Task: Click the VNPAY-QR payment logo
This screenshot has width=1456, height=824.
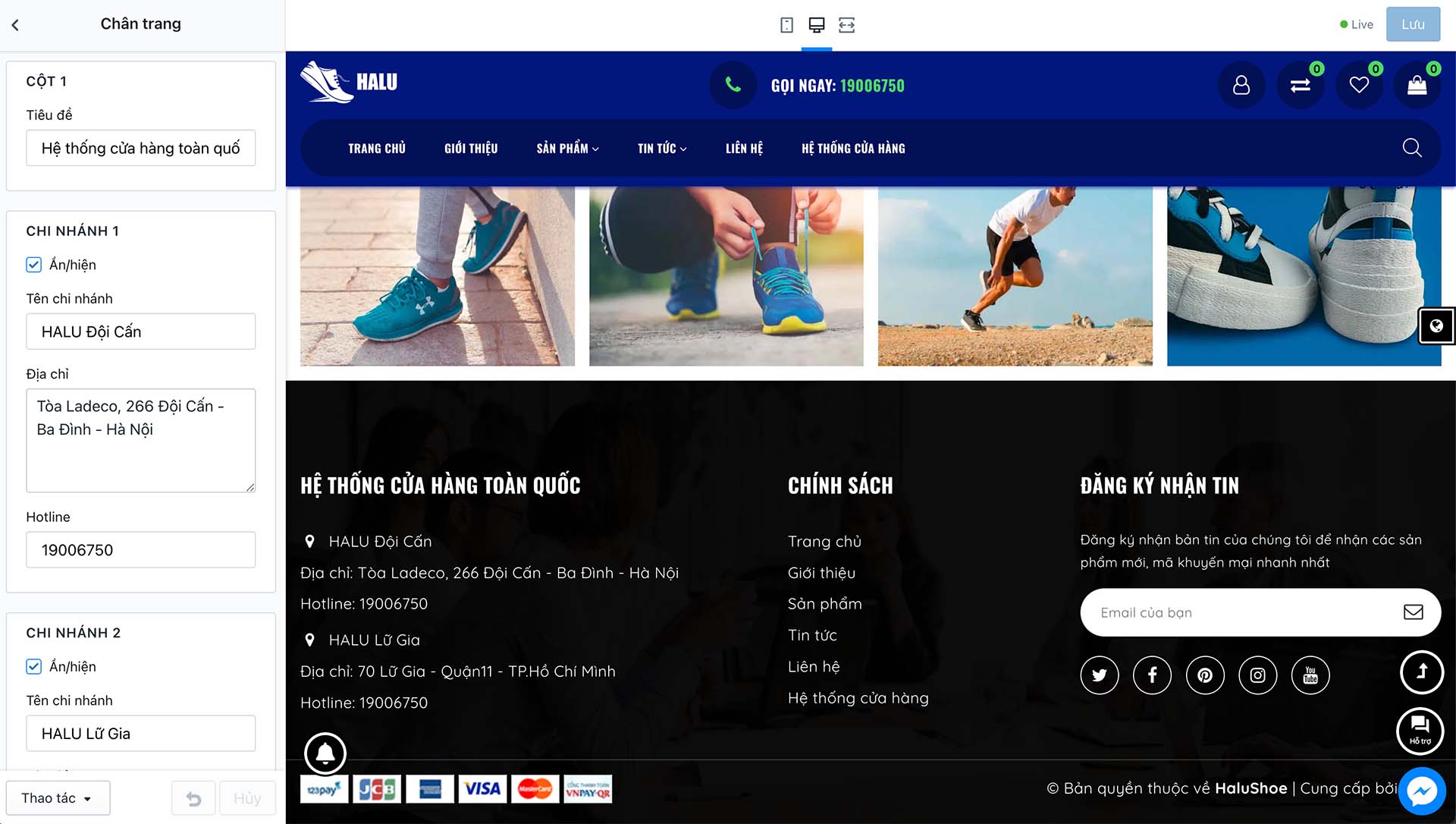Action: click(588, 789)
